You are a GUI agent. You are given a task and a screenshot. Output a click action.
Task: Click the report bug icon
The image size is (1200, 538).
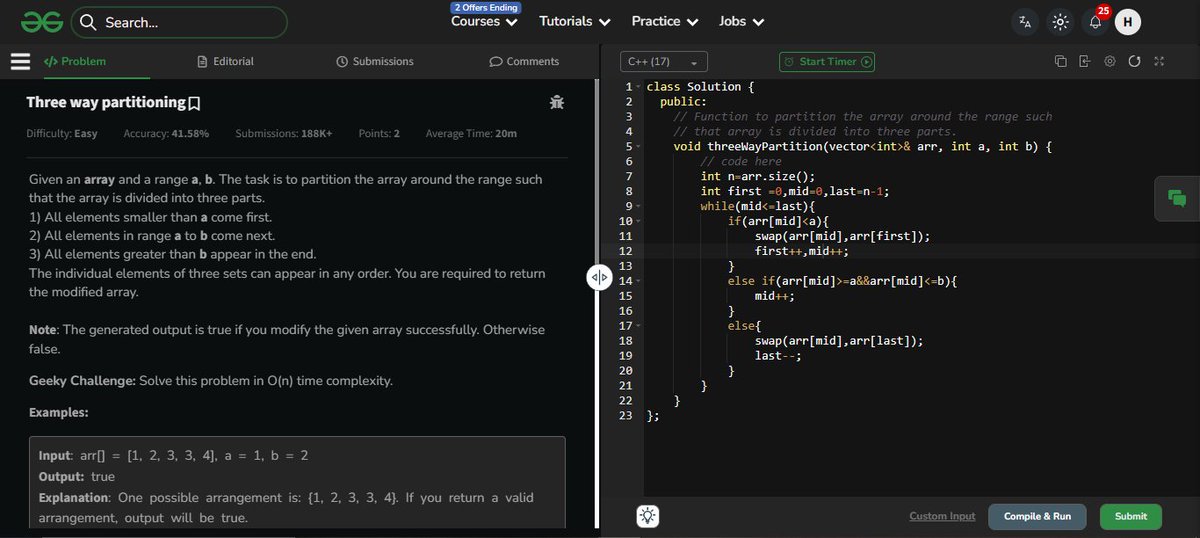tap(557, 102)
